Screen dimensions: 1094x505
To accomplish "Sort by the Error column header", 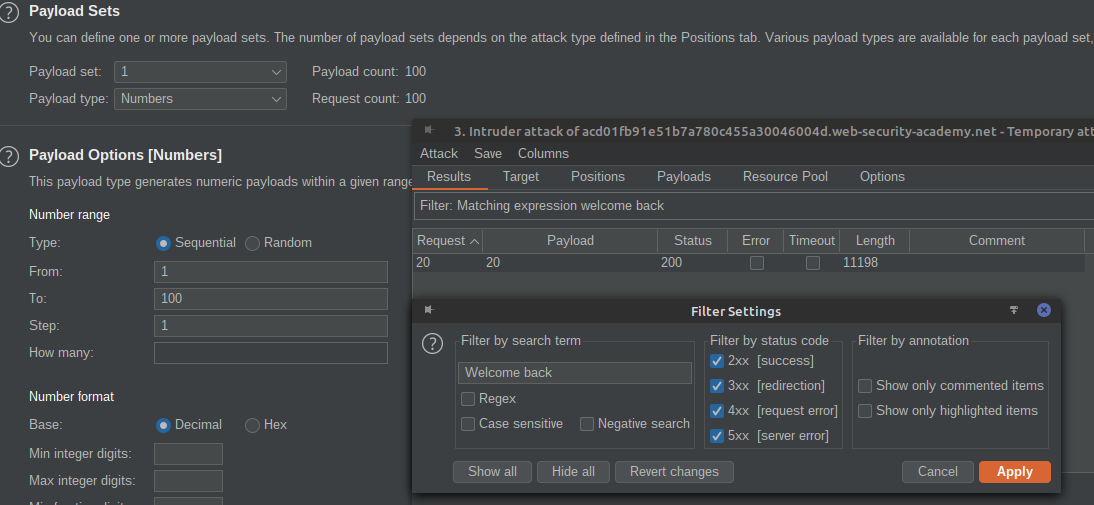I will click(756, 241).
